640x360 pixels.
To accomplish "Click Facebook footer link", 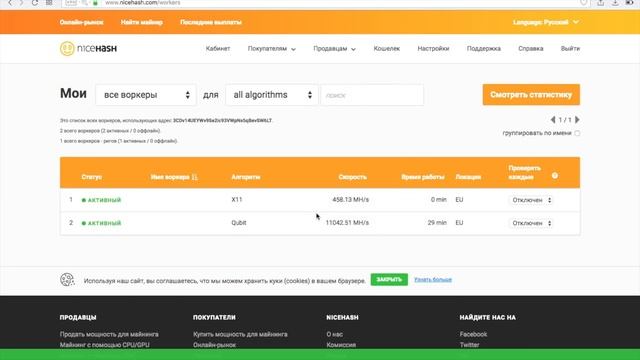I will tap(473, 334).
